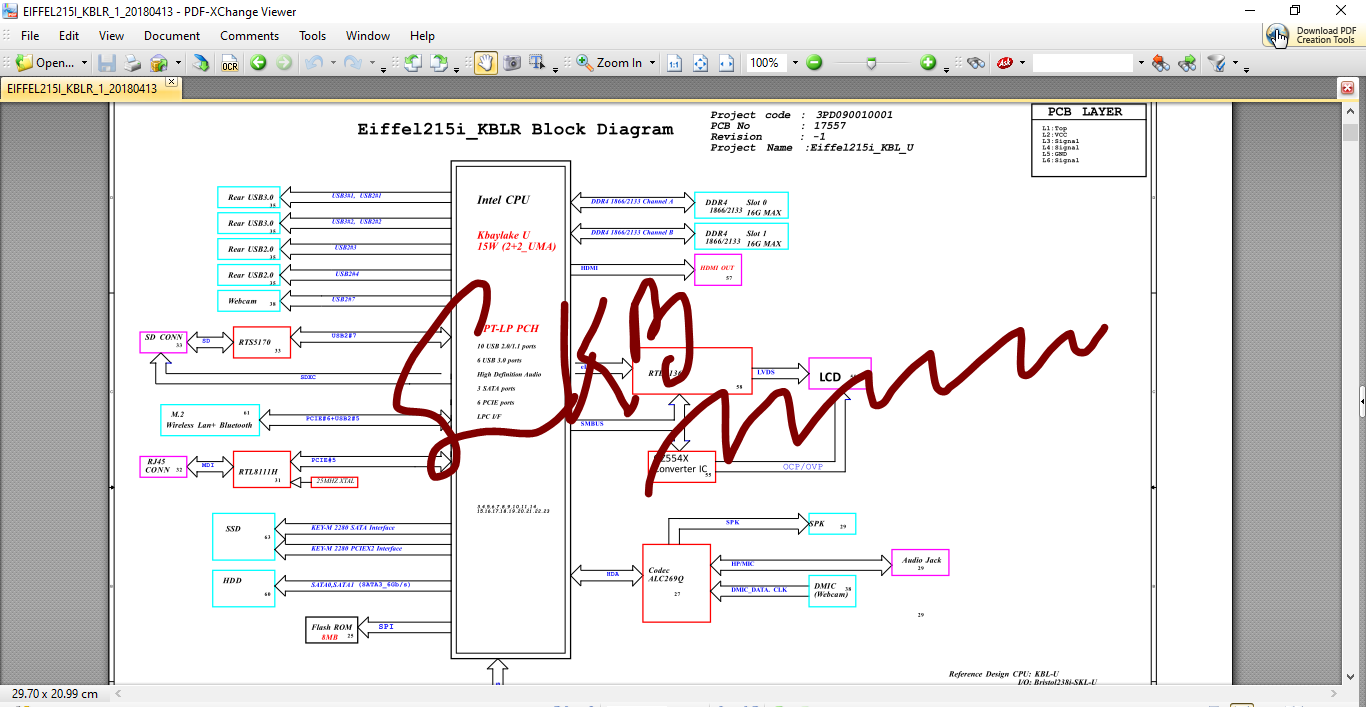1366x707 pixels.
Task: Open Find with the binoculars icon
Action: [976, 63]
